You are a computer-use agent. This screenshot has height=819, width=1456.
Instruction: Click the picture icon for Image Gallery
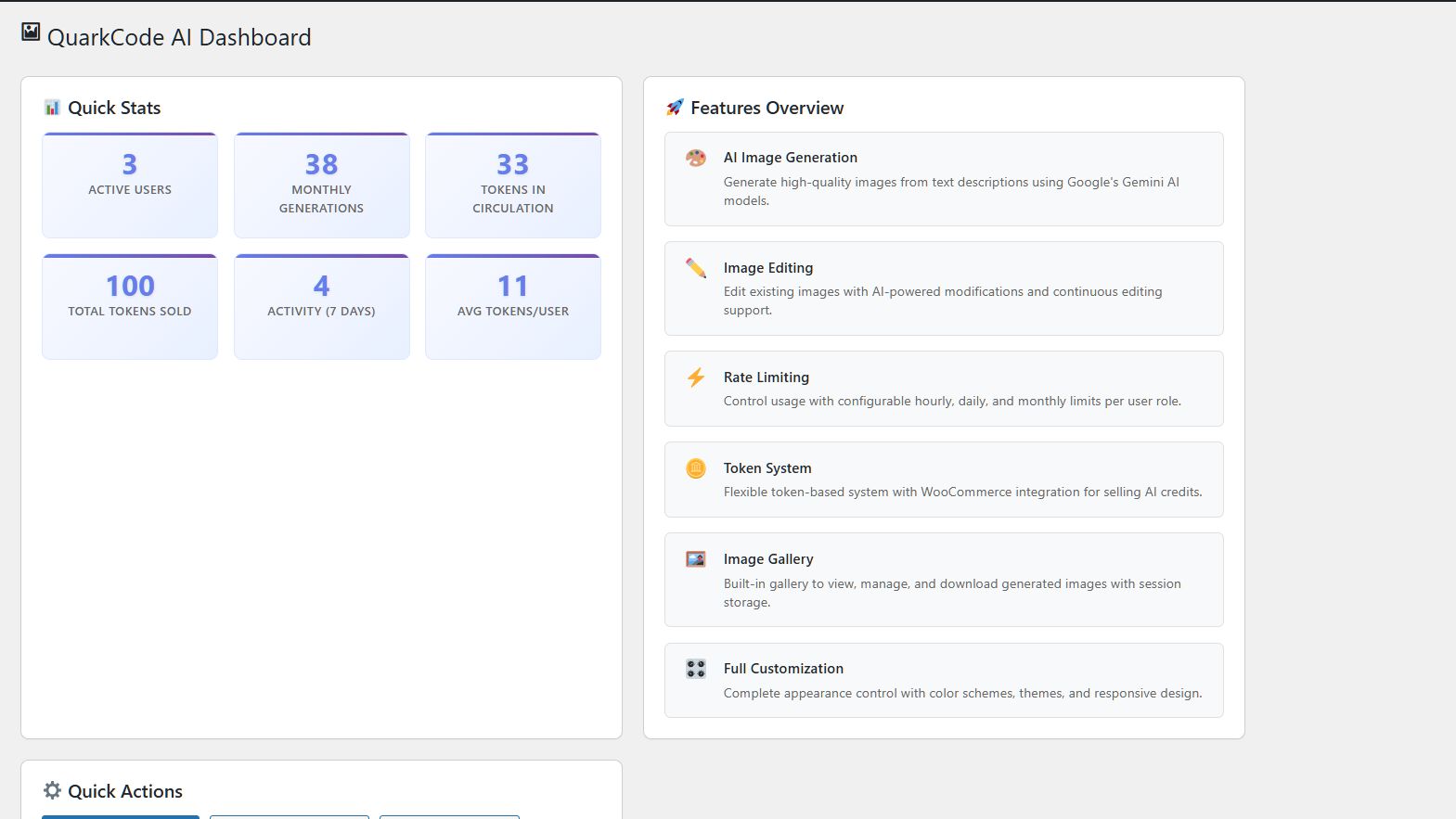696,559
